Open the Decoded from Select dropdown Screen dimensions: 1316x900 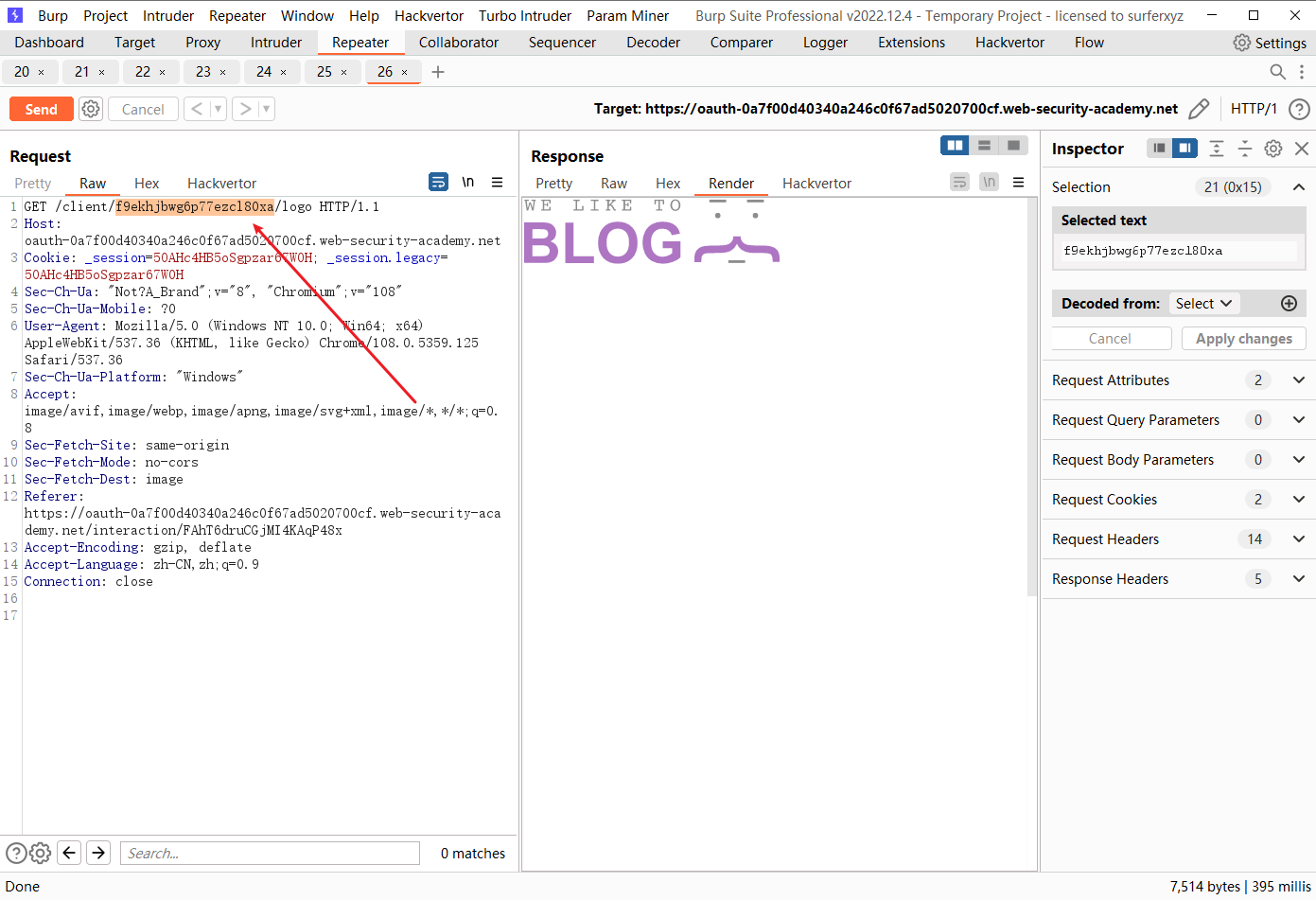click(1203, 303)
